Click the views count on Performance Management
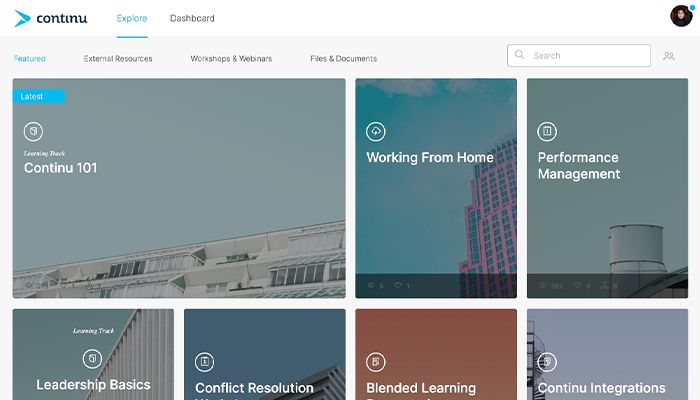700x400 pixels. (551, 285)
